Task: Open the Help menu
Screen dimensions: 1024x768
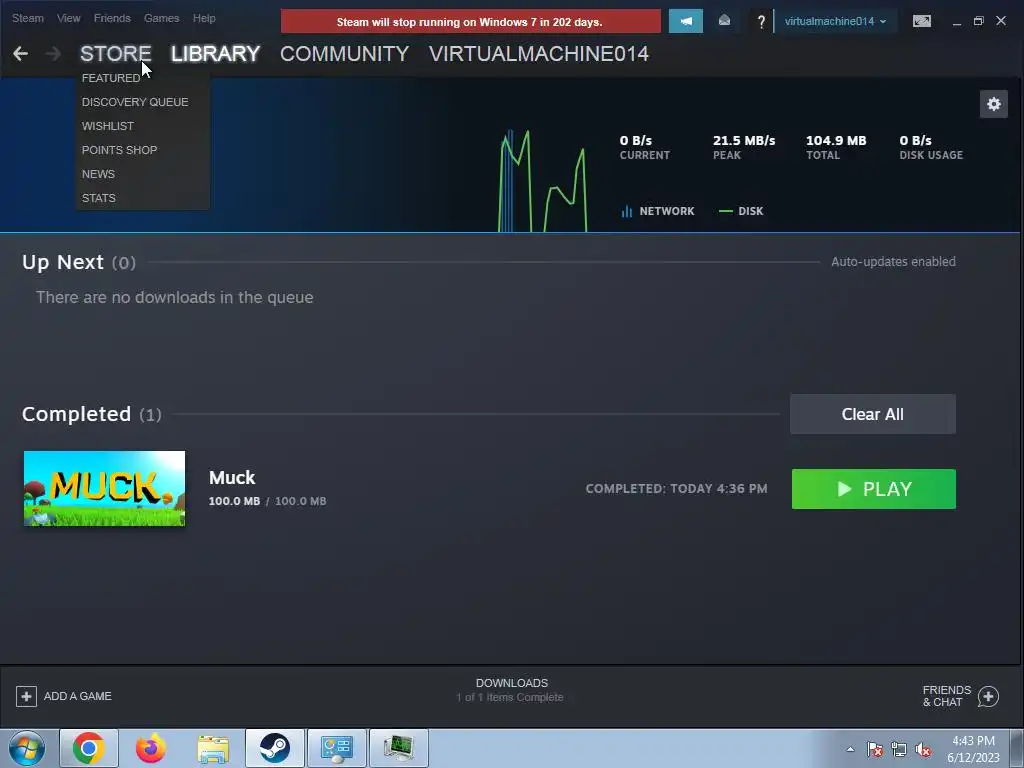Action: 204,18
